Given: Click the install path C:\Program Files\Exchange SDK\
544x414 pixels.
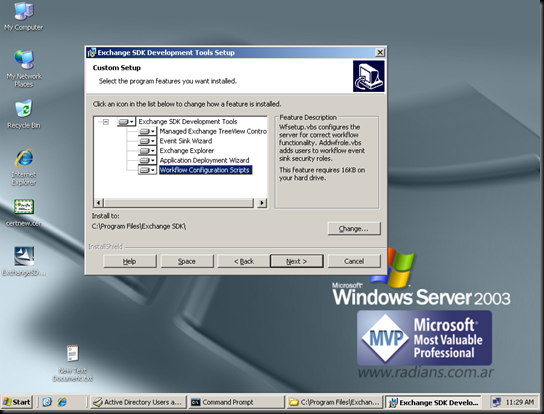Looking at the screenshot, I should (139, 227).
